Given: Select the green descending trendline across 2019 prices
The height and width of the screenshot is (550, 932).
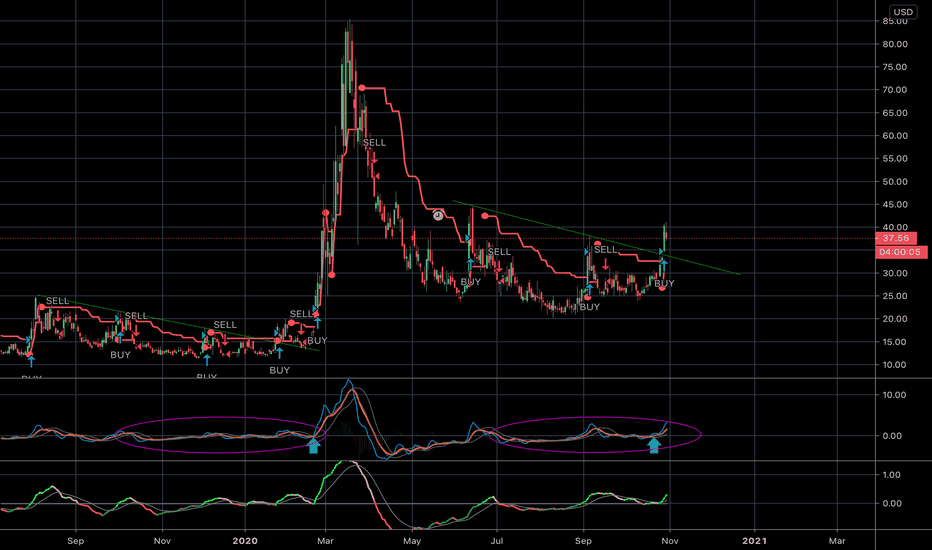Looking at the screenshot, I should (178, 323).
